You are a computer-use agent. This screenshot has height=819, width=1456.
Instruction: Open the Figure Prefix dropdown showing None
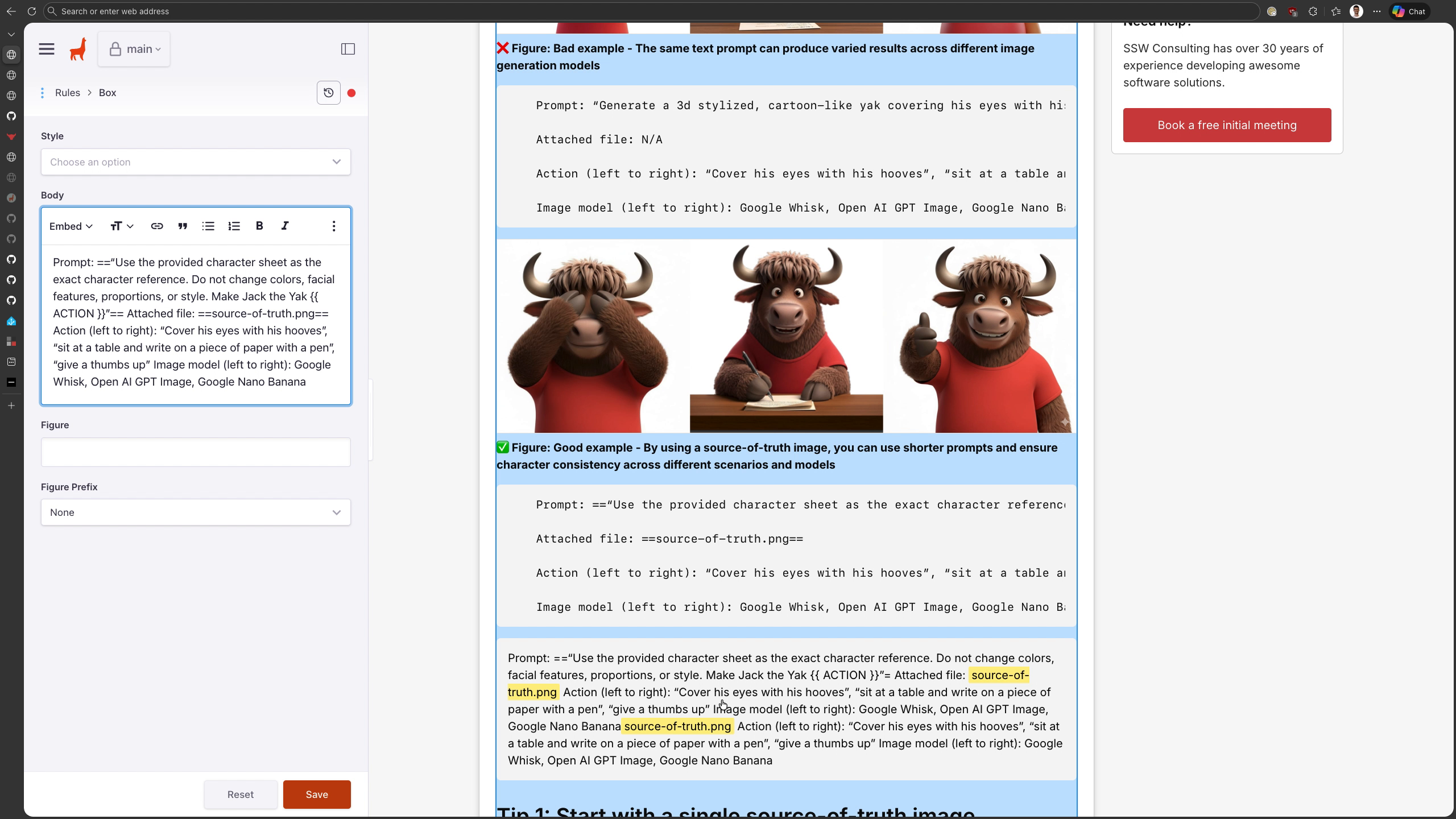pyautogui.click(x=196, y=512)
